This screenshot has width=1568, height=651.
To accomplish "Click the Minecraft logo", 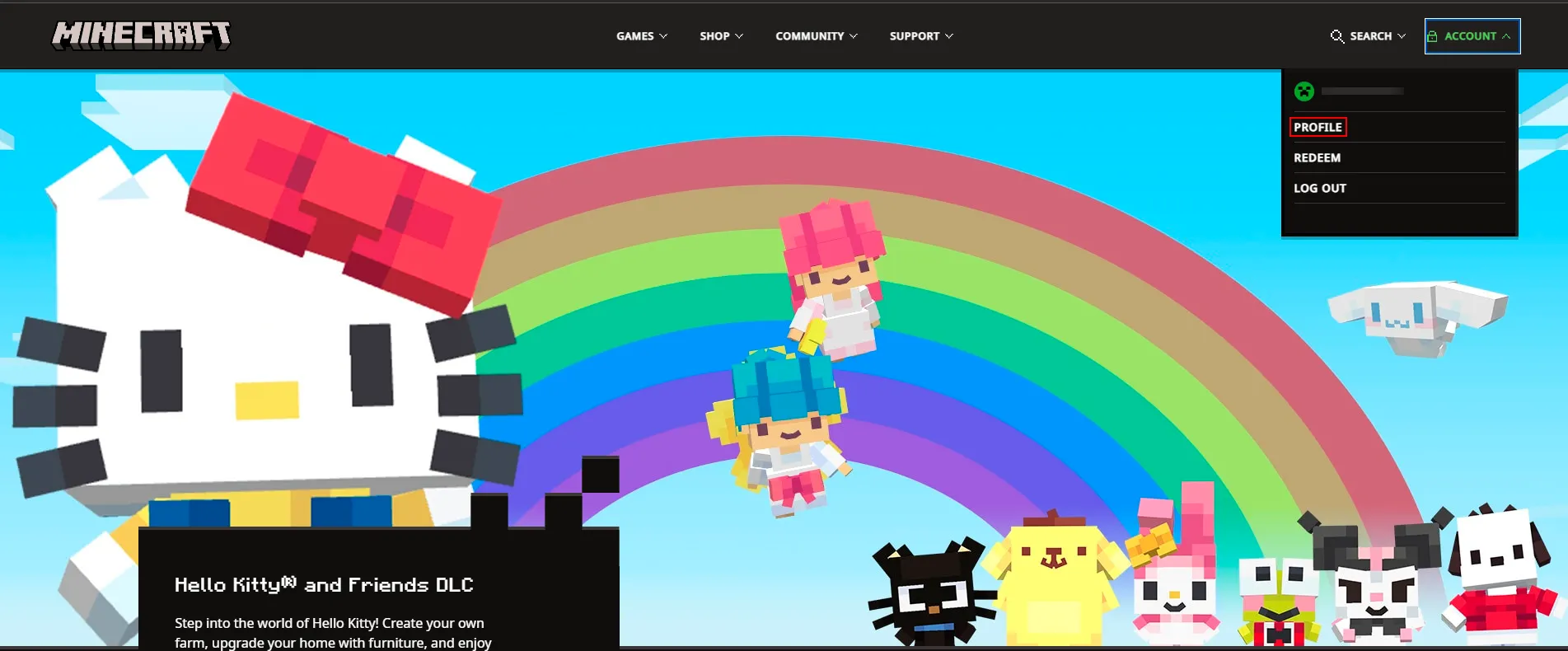I will point(141,35).
